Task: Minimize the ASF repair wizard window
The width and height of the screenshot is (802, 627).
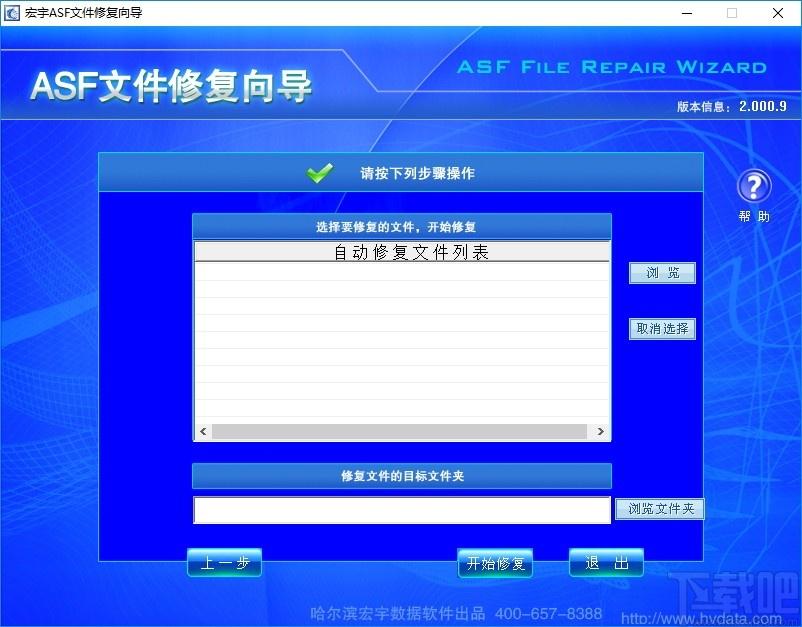Action: (686, 13)
